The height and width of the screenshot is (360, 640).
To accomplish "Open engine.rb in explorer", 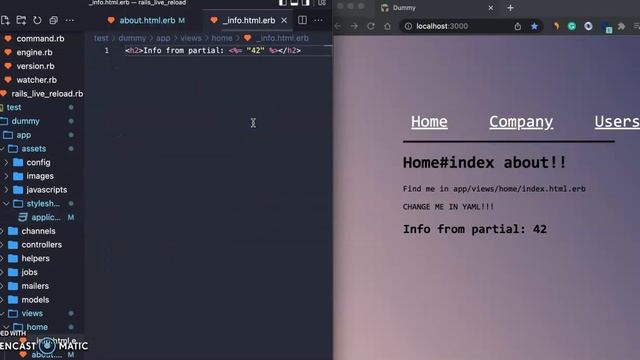I will [34, 52].
